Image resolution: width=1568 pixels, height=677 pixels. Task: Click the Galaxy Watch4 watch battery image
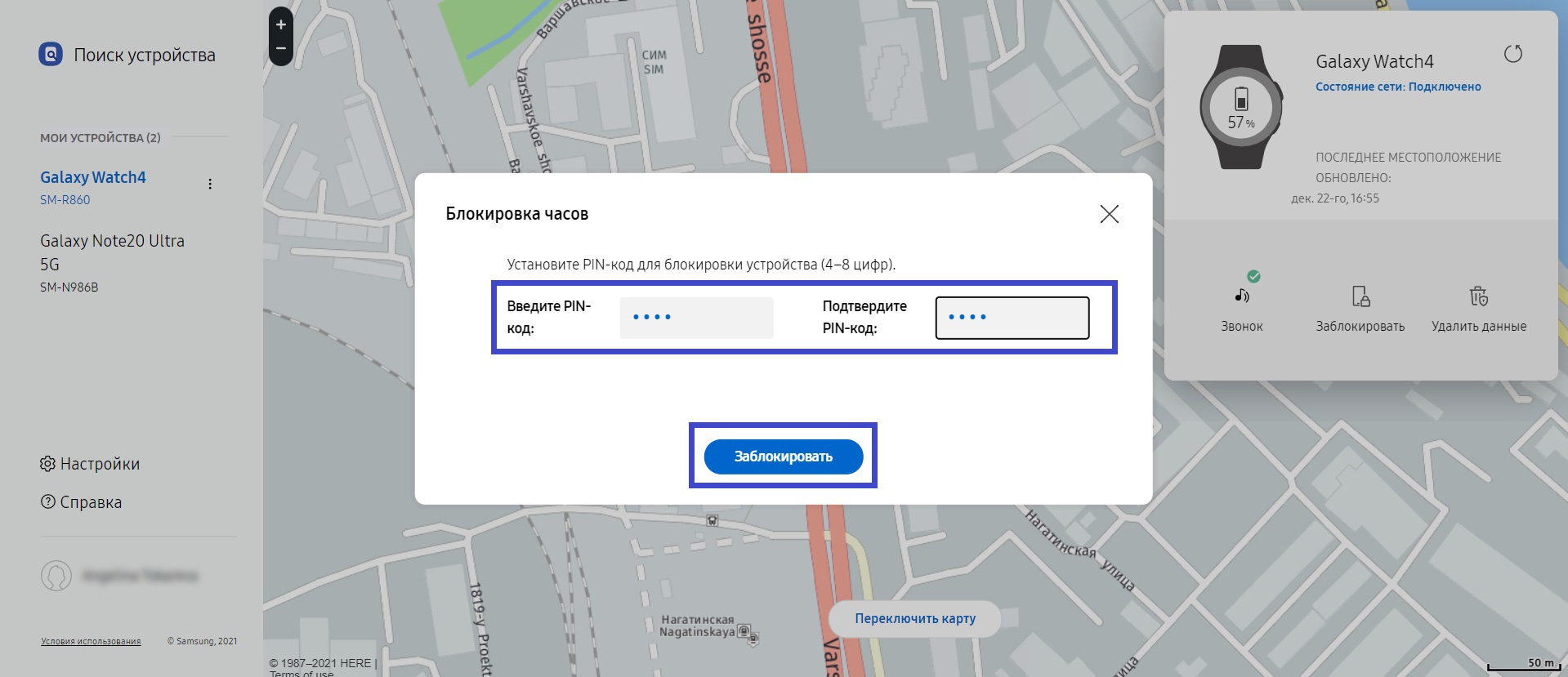coord(1241,107)
